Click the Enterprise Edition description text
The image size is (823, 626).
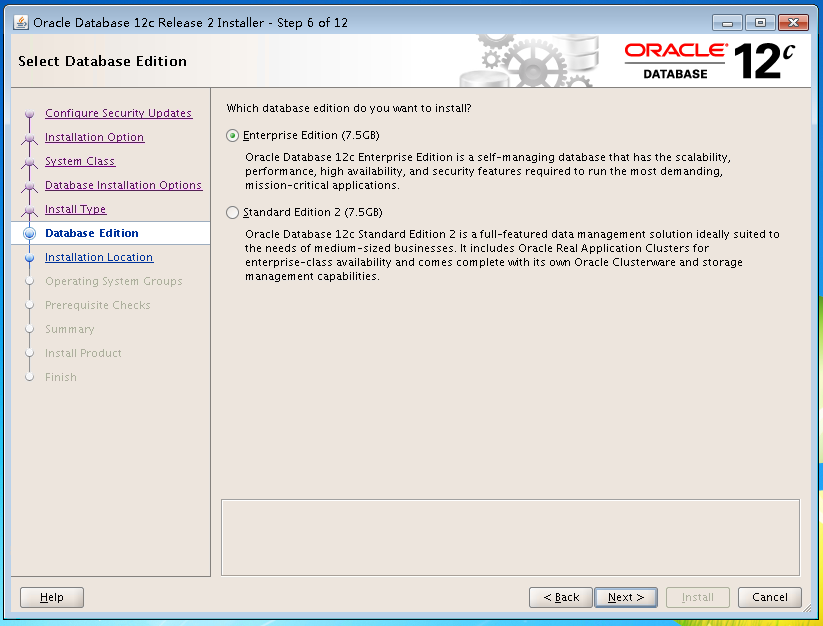point(488,171)
